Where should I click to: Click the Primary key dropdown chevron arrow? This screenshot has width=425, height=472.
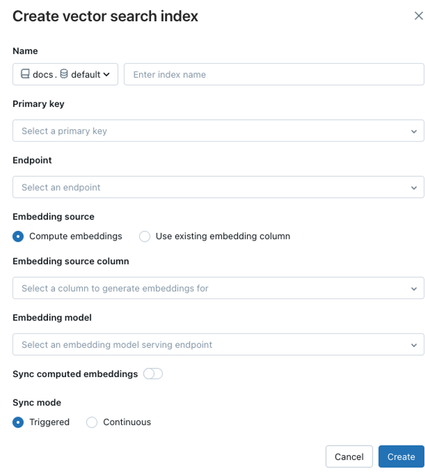pos(414,131)
